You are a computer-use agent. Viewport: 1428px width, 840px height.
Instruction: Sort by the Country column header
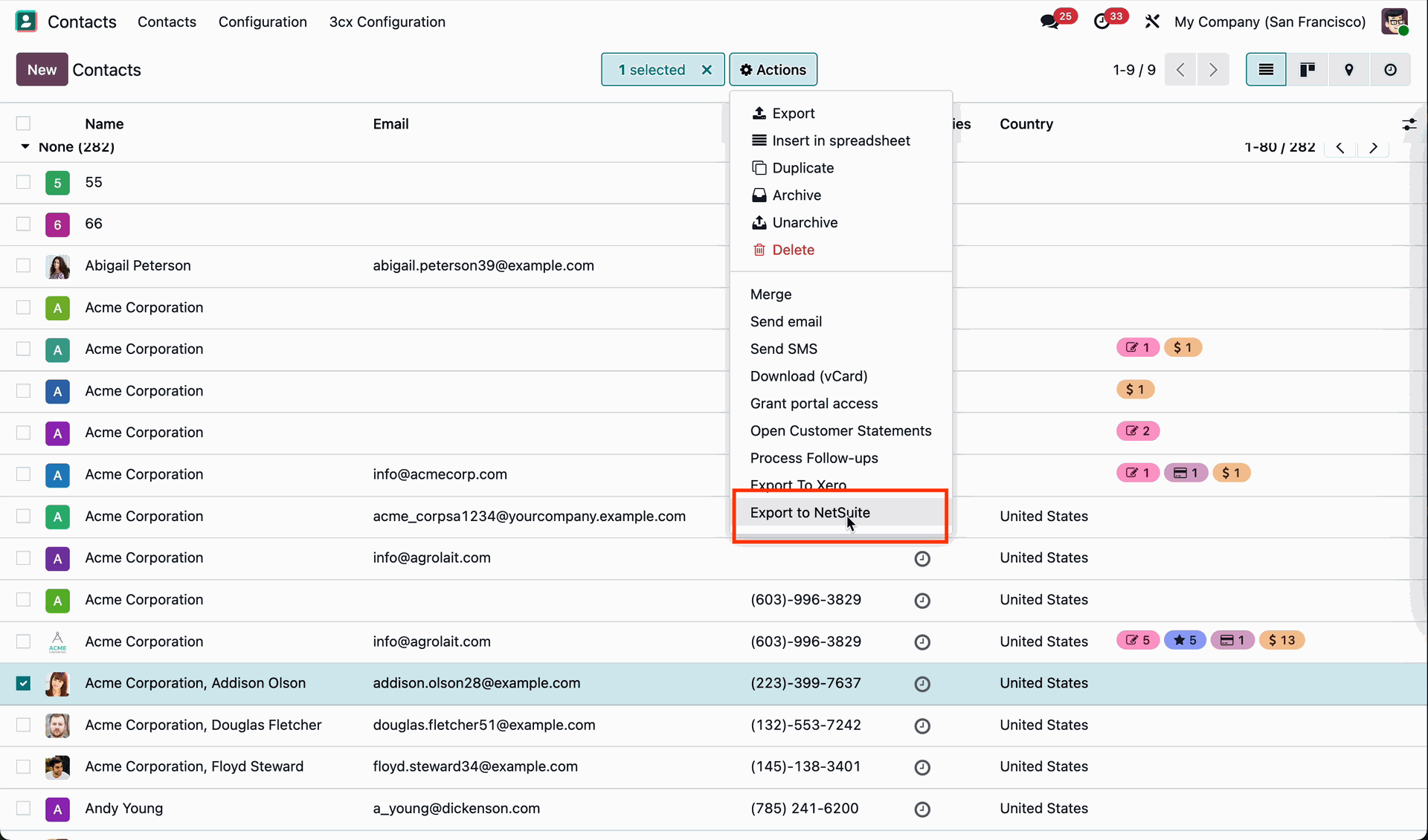[1026, 124]
